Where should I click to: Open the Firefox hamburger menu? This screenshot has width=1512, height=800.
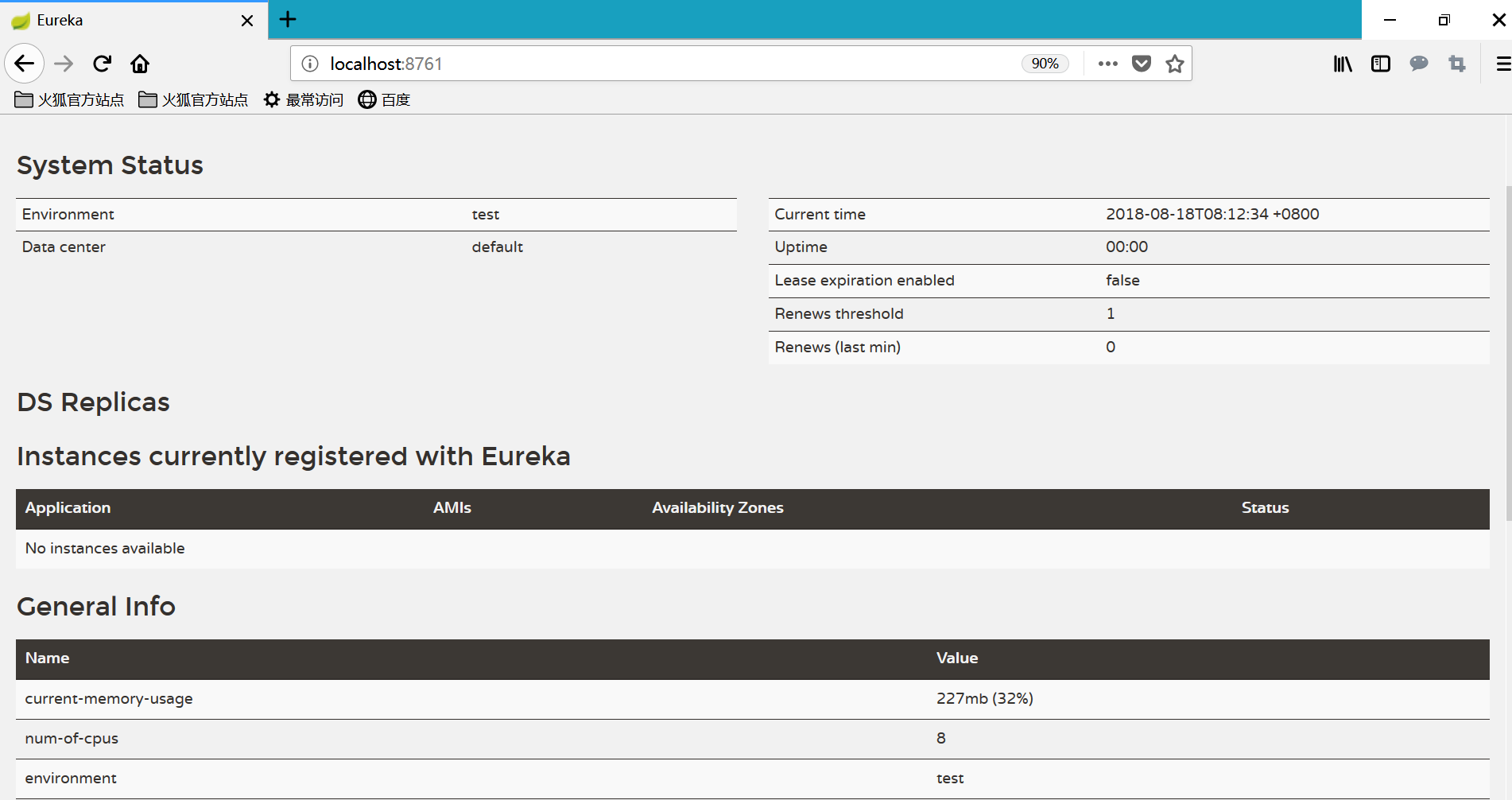[x=1502, y=64]
